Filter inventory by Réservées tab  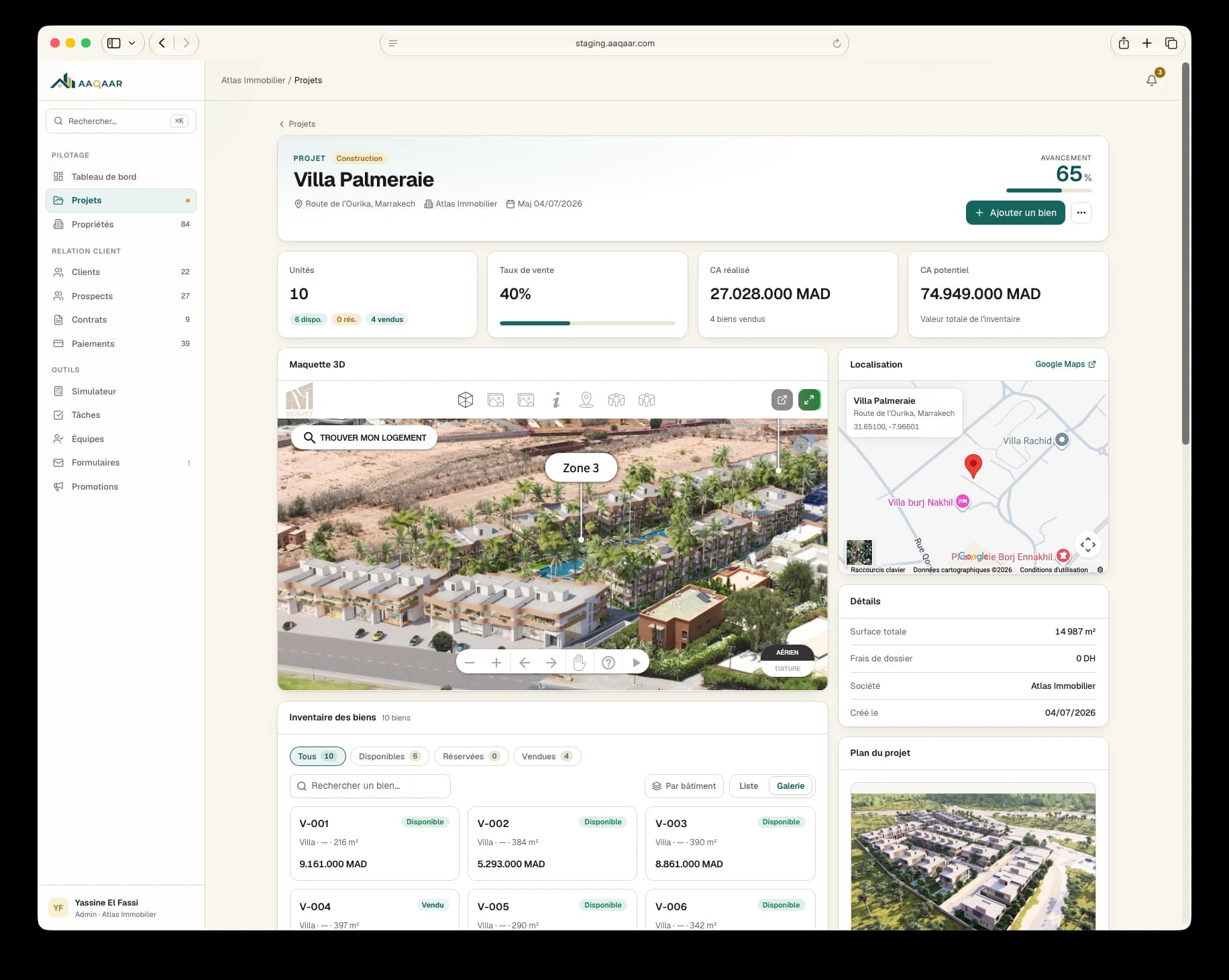coord(472,756)
